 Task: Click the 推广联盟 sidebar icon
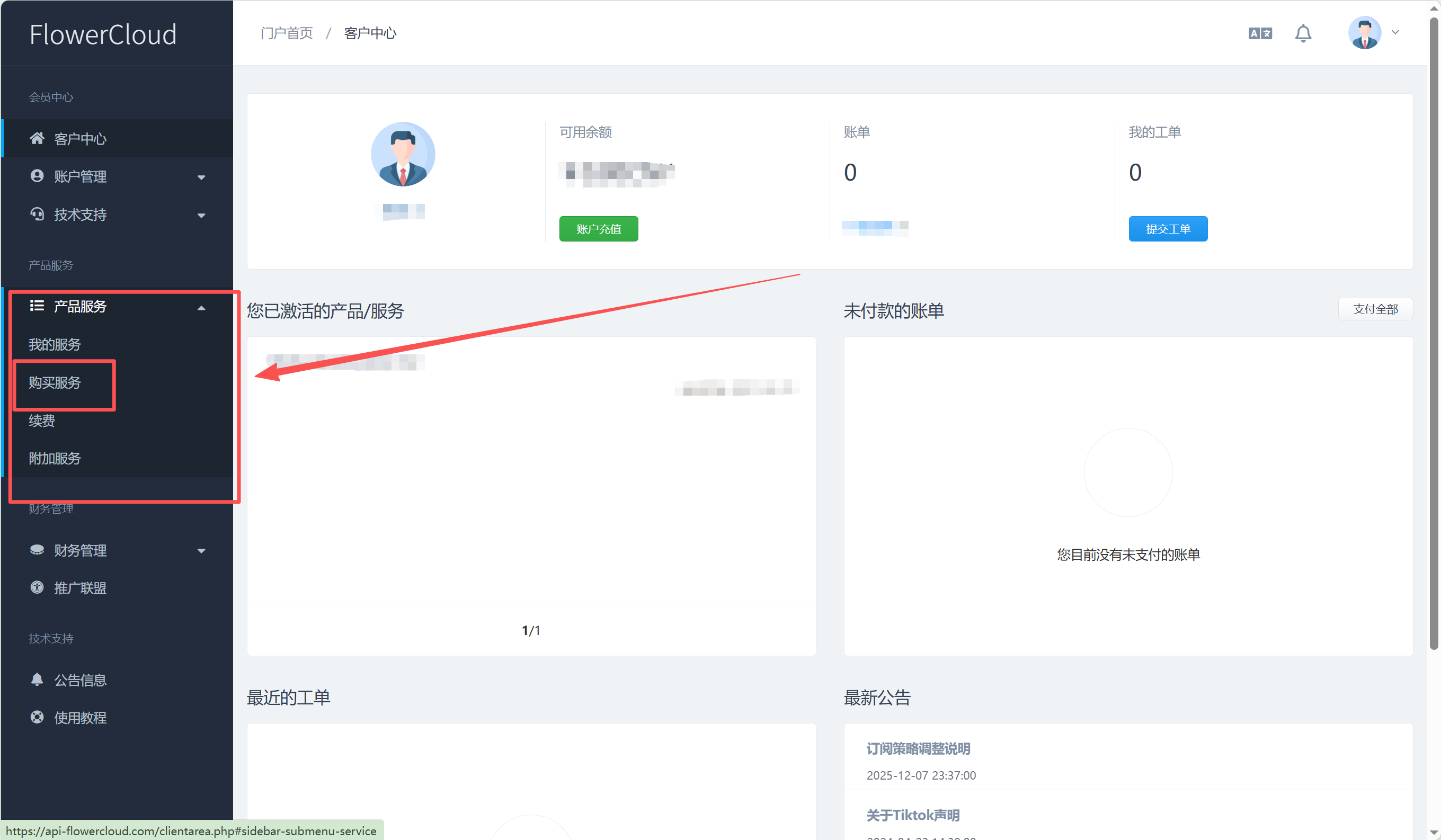point(37,587)
